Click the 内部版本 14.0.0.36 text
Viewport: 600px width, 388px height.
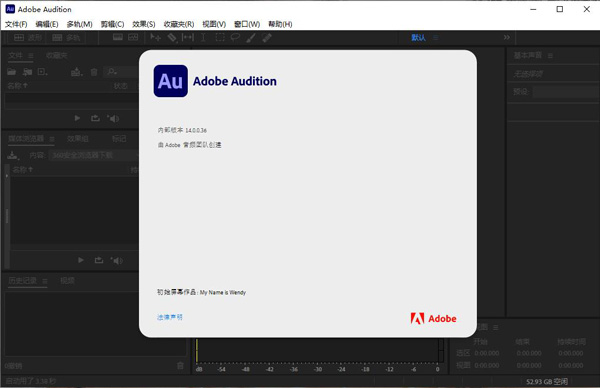pos(182,130)
